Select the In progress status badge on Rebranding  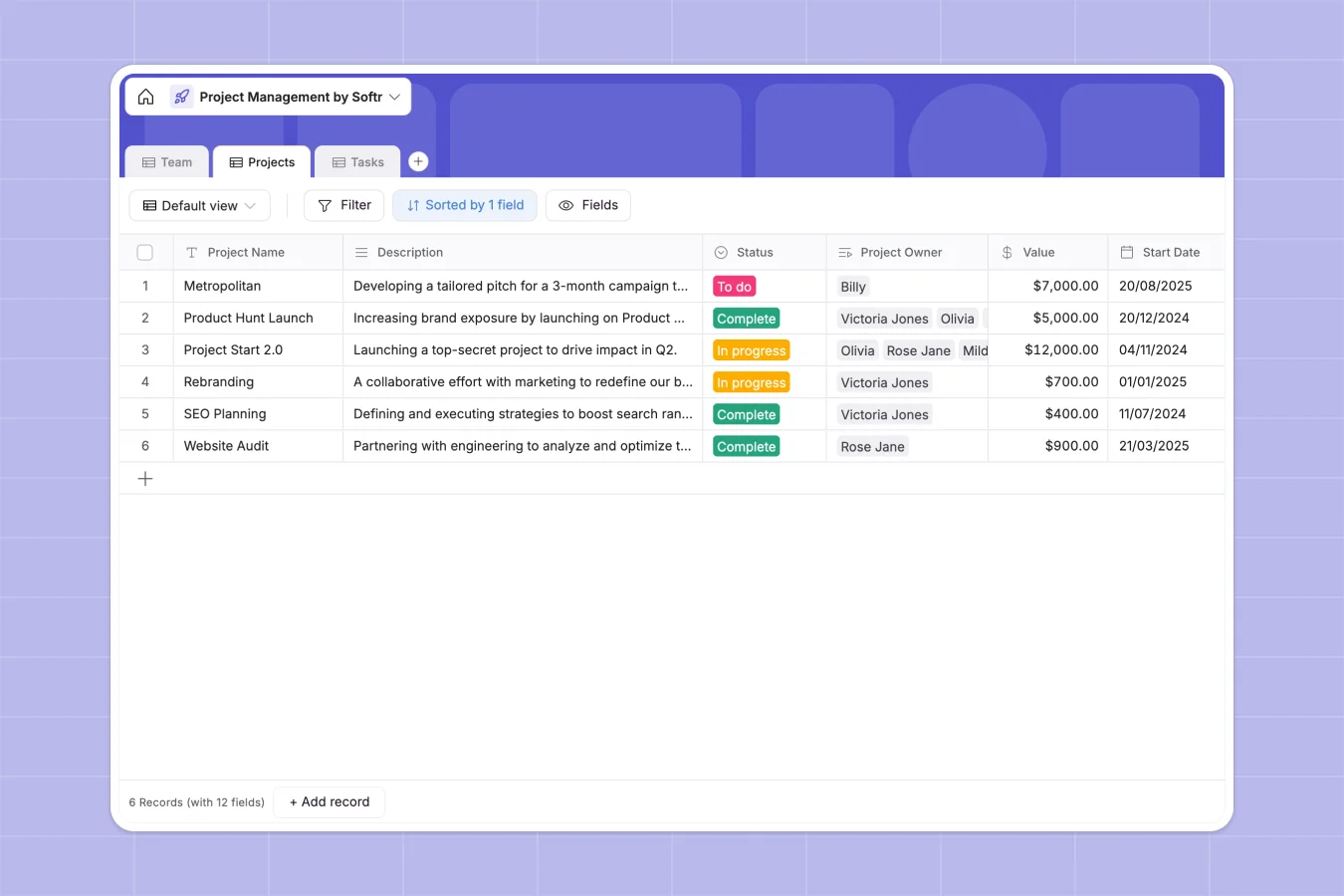pyautogui.click(x=751, y=381)
